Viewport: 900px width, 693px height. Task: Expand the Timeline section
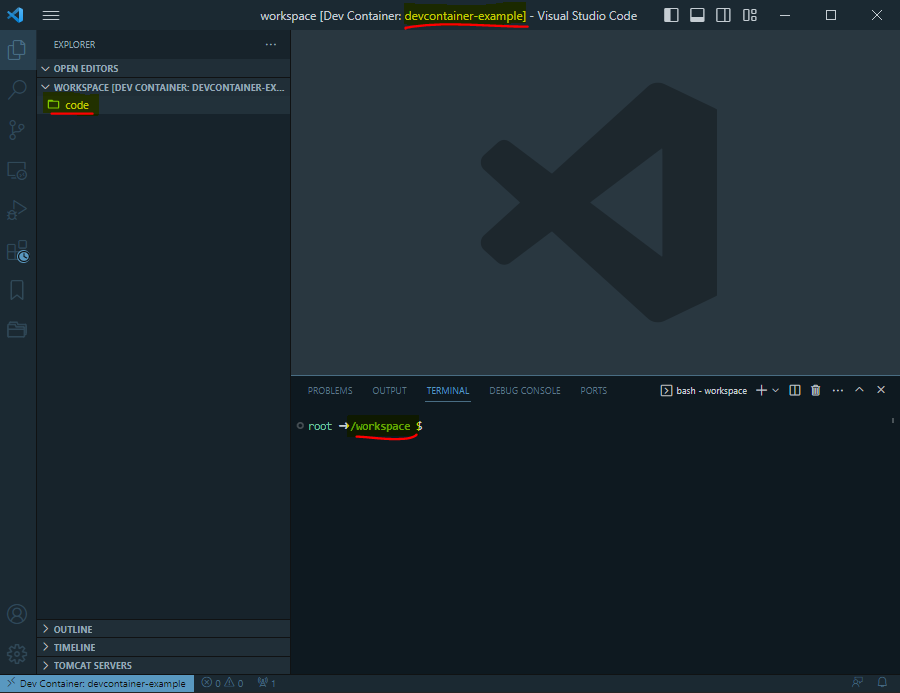(x=164, y=647)
